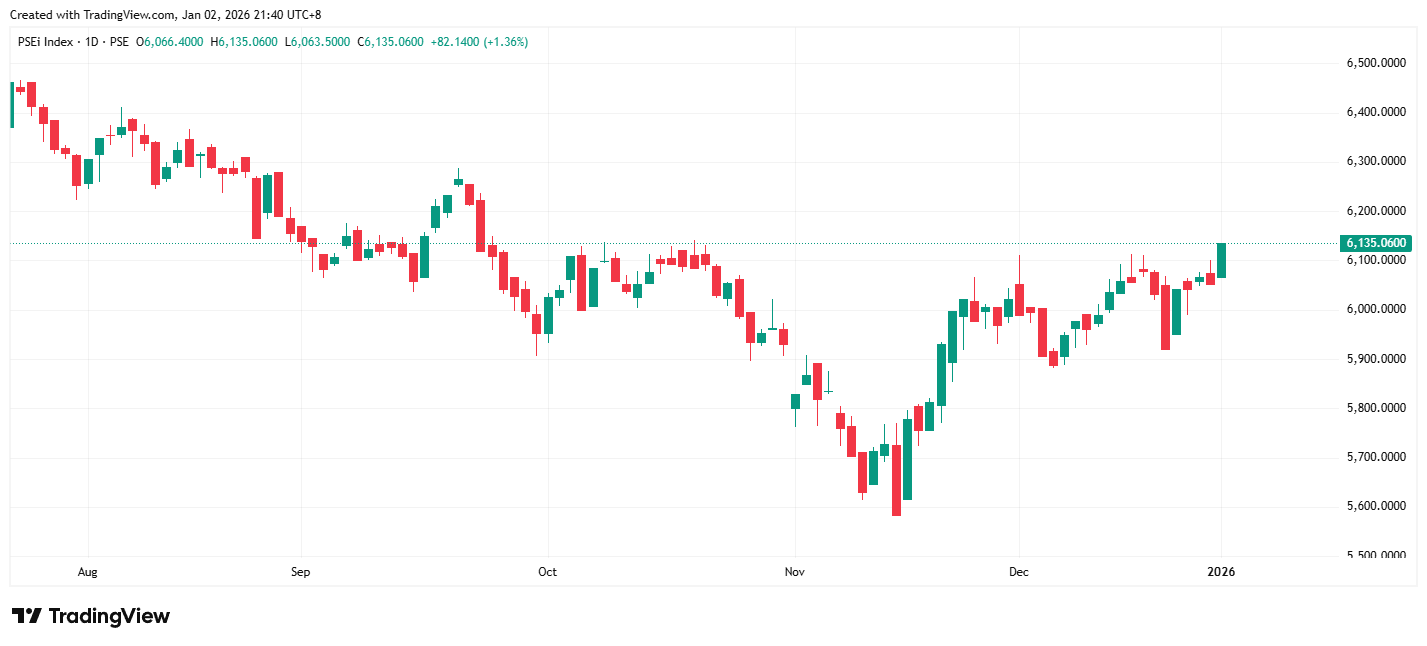Select the Dec label on time axis
This screenshot has height=646, width=1427.
(1019, 572)
